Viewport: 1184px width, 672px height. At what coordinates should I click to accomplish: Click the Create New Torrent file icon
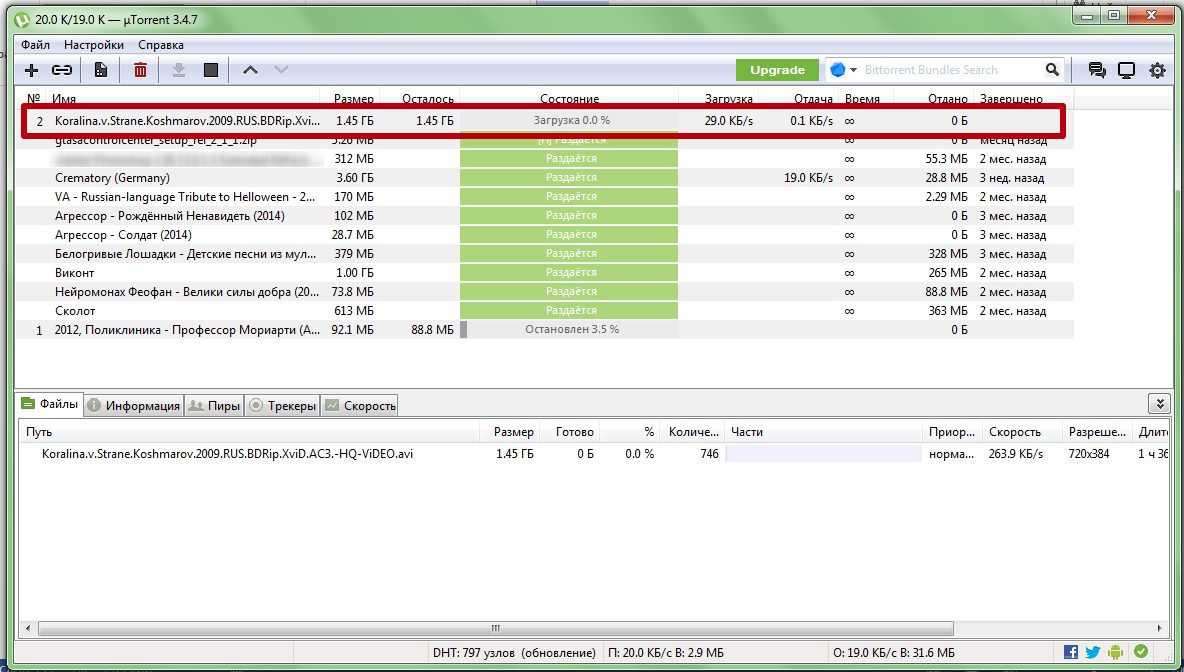[100, 70]
